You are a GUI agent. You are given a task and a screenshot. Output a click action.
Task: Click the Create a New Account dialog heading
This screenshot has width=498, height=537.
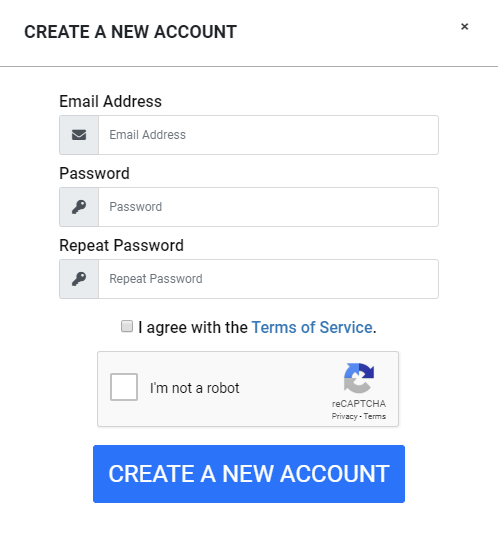(x=130, y=32)
